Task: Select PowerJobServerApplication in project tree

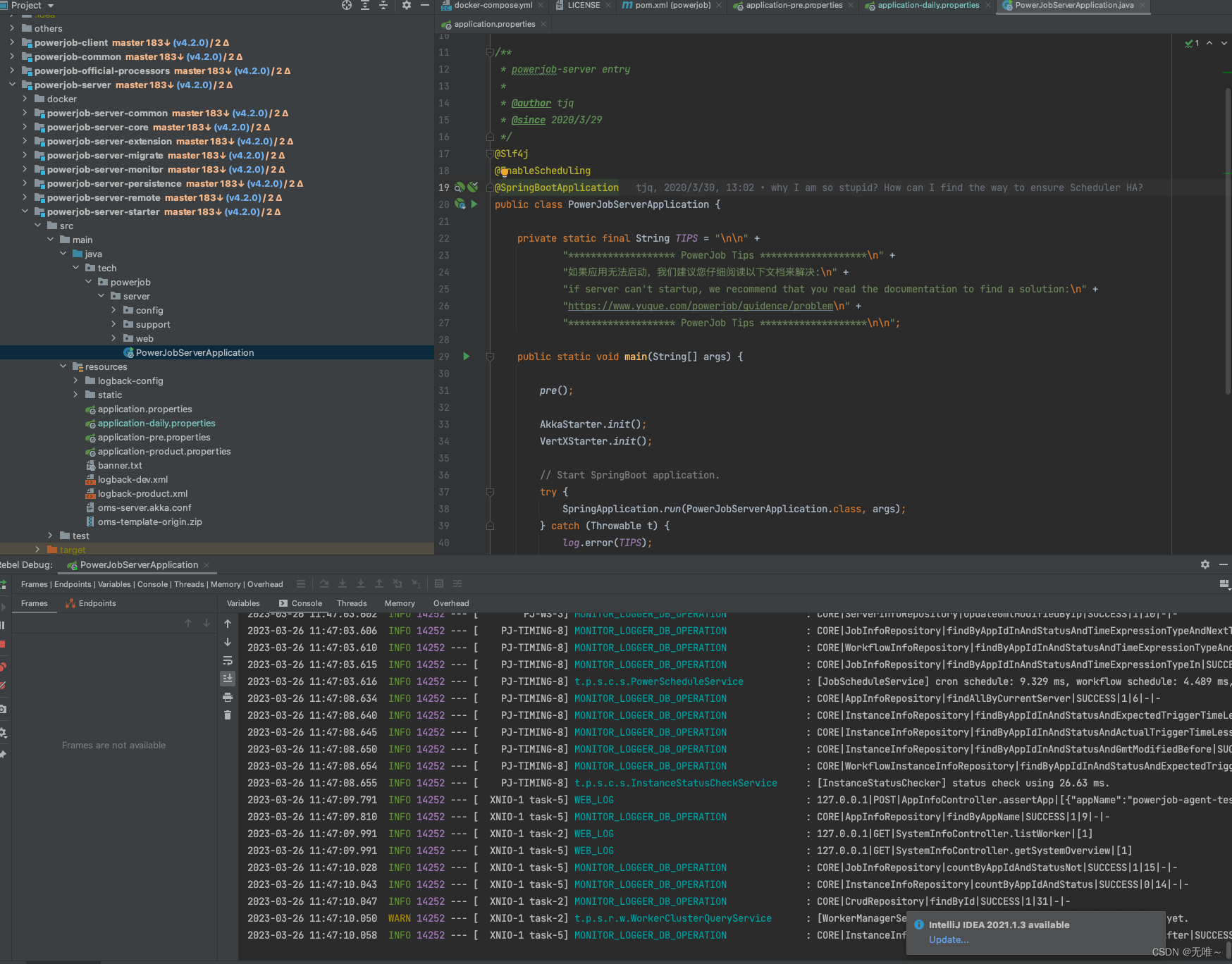Action: (195, 352)
